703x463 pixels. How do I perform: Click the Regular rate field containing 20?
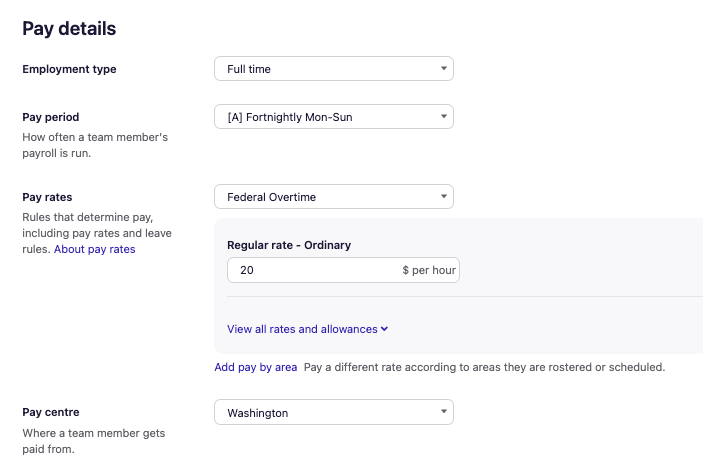(x=310, y=270)
